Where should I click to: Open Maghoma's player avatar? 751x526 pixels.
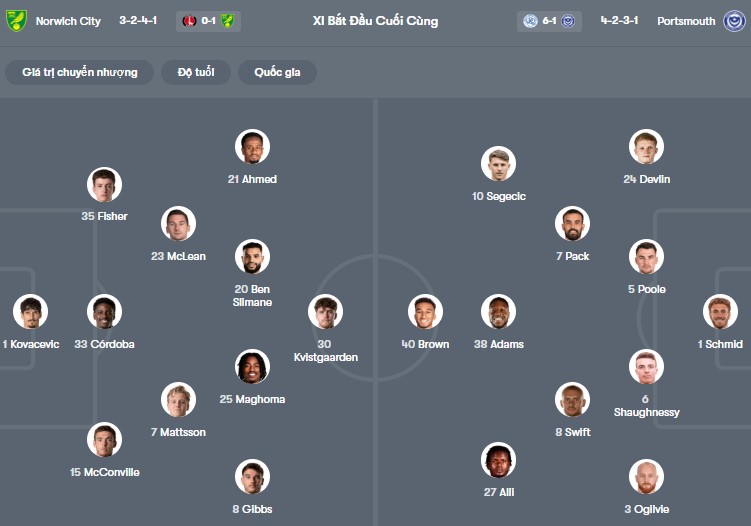[x=252, y=367]
